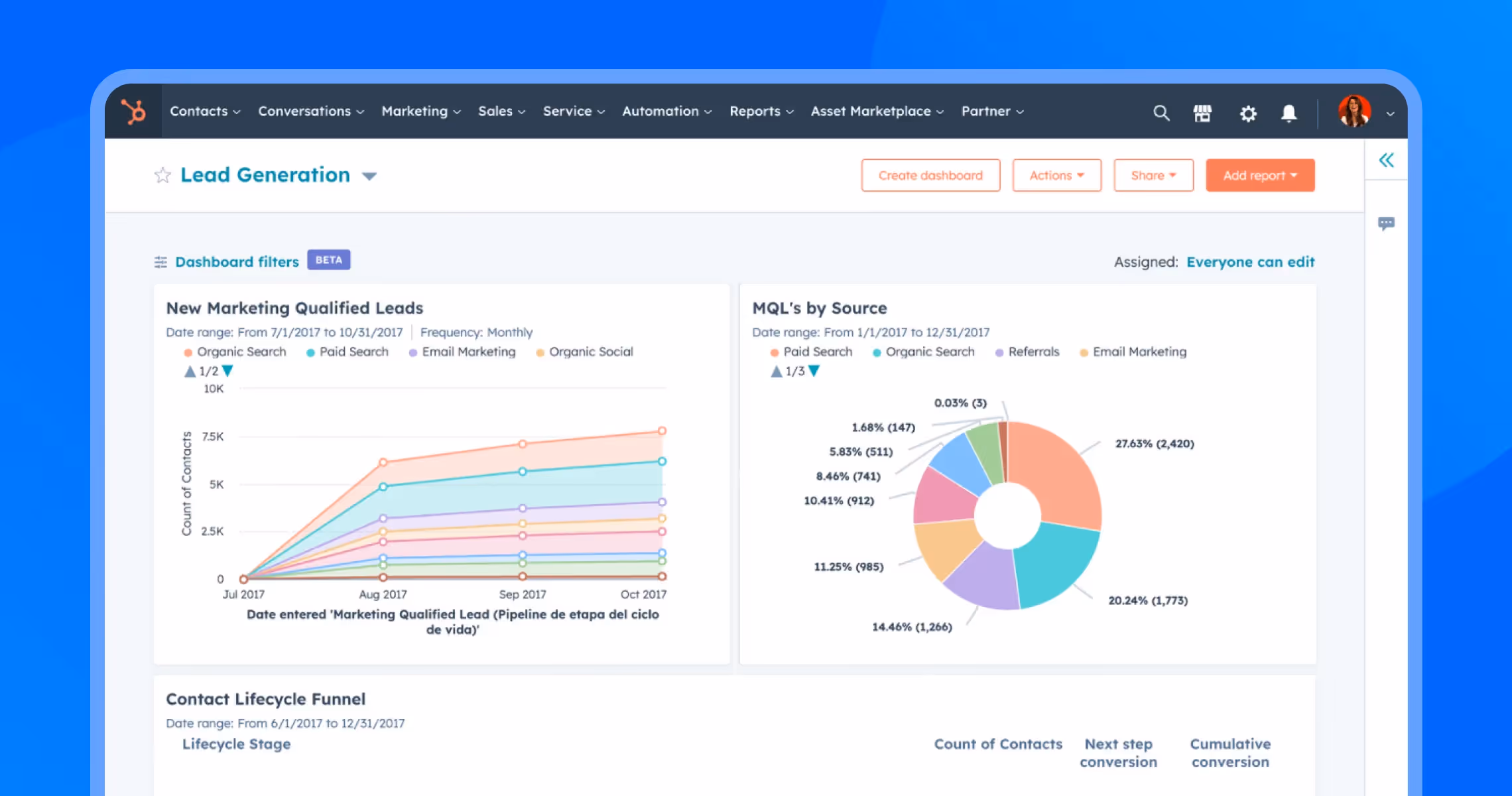Screen dimensions: 1512x796
Task: Open the Share dropdown
Action: pyautogui.click(x=1153, y=175)
